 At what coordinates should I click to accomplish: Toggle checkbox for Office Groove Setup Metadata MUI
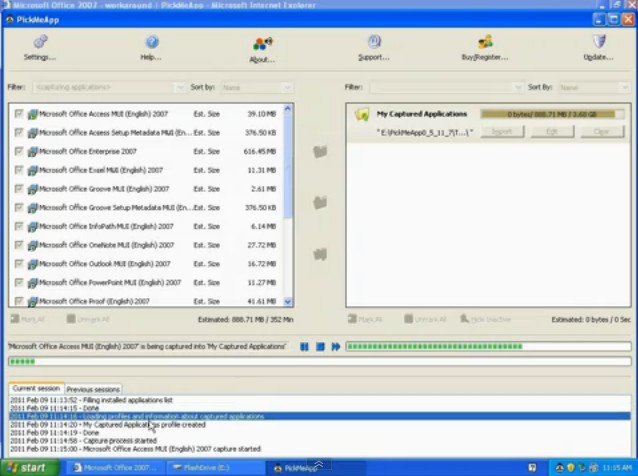[x=19, y=207]
